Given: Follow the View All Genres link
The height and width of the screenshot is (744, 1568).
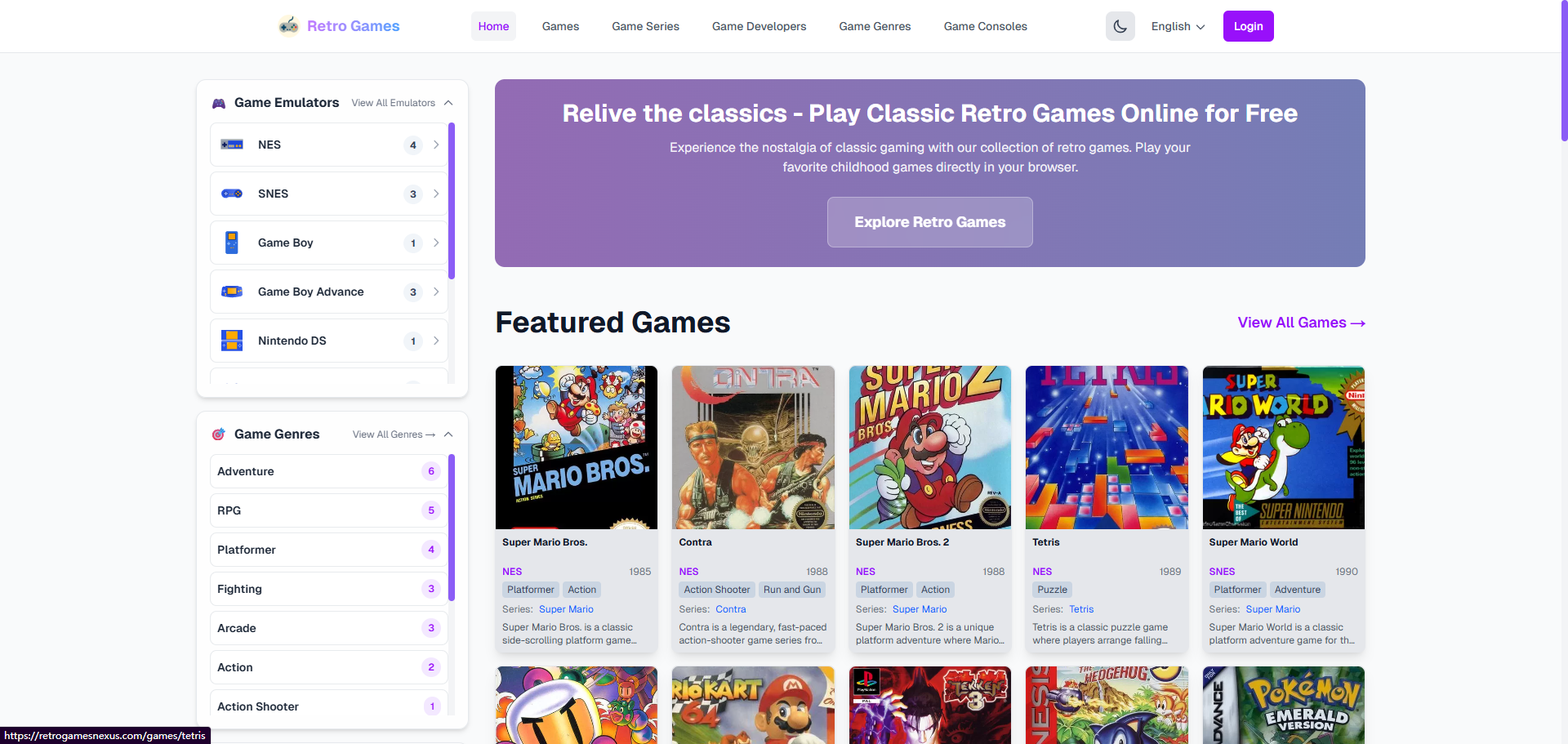Looking at the screenshot, I should coord(394,434).
